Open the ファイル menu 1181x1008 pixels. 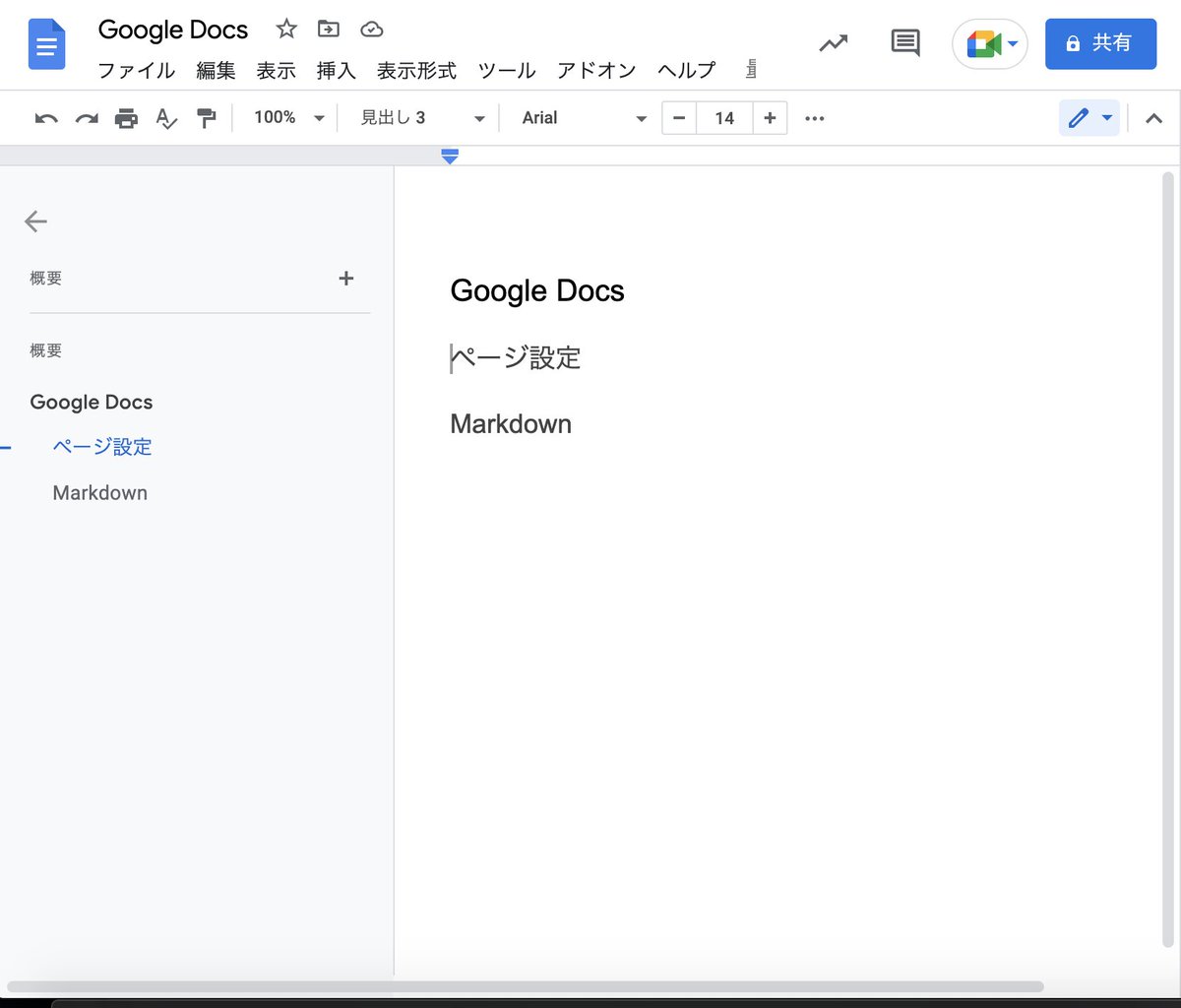137,71
